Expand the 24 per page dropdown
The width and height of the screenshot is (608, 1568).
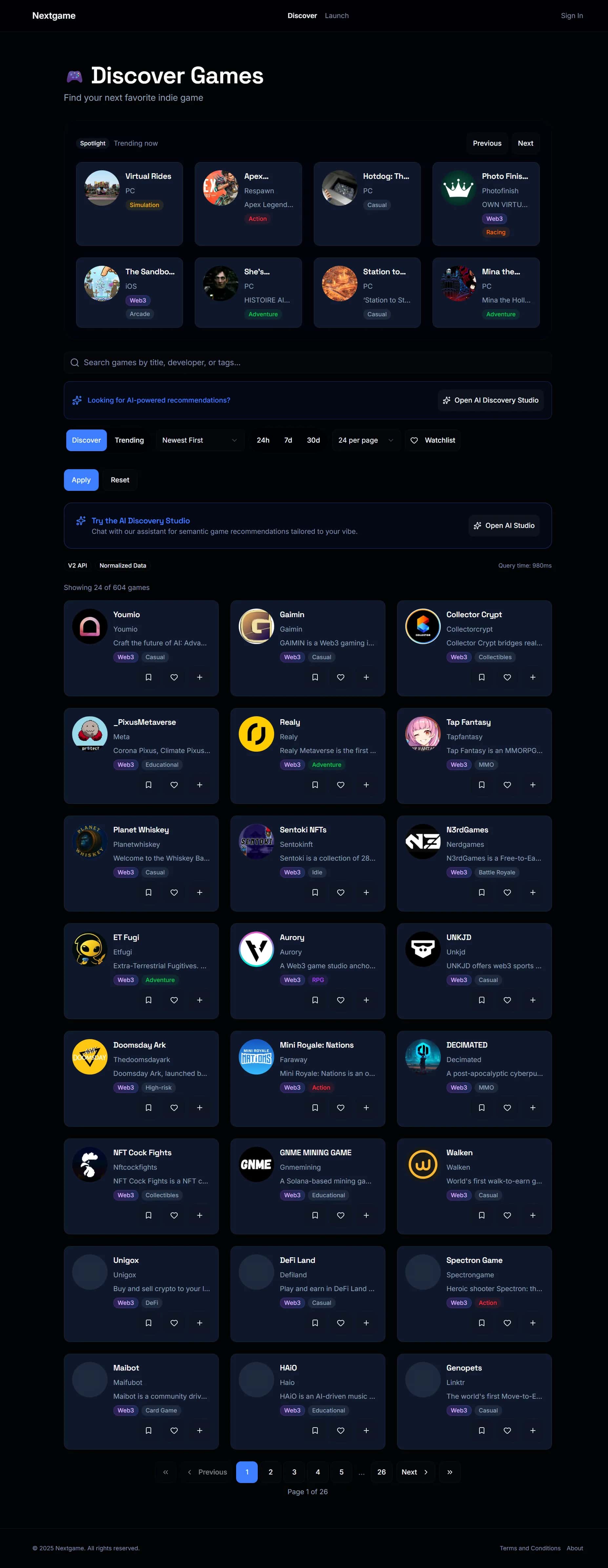coord(366,440)
